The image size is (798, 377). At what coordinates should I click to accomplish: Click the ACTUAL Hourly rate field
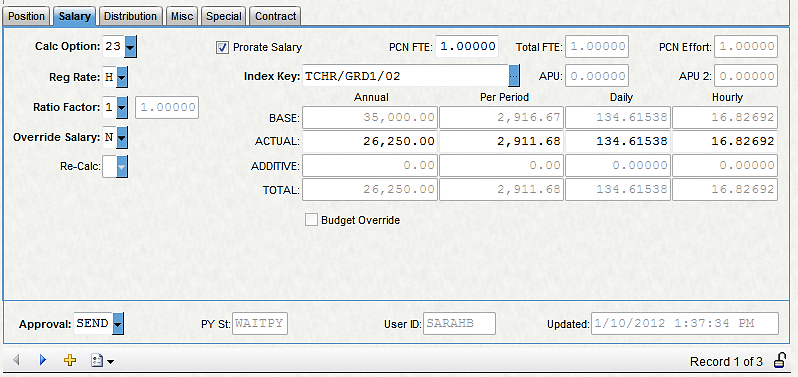[x=725, y=141]
